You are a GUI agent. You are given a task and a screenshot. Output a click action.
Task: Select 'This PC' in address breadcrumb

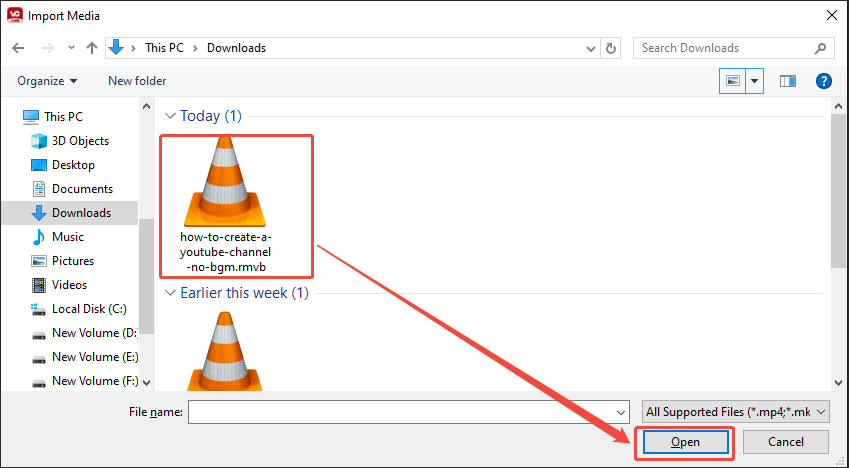pyautogui.click(x=164, y=48)
